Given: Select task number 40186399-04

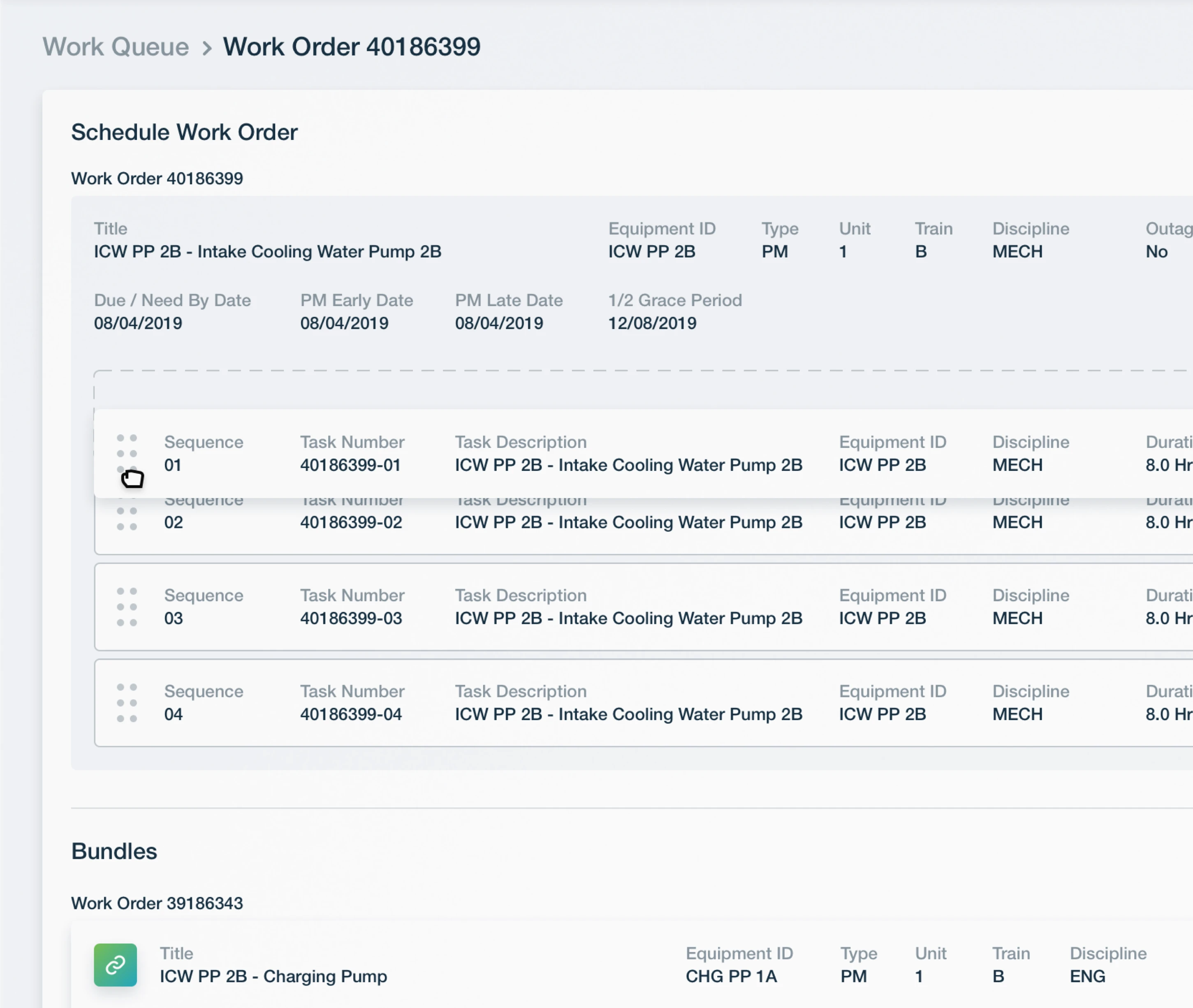Looking at the screenshot, I should (x=351, y=714).
